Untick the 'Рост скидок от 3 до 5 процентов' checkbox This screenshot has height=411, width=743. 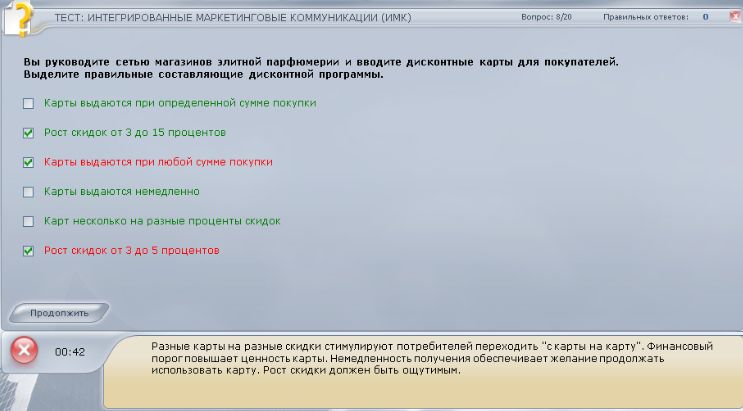click(x=29, y=250)
